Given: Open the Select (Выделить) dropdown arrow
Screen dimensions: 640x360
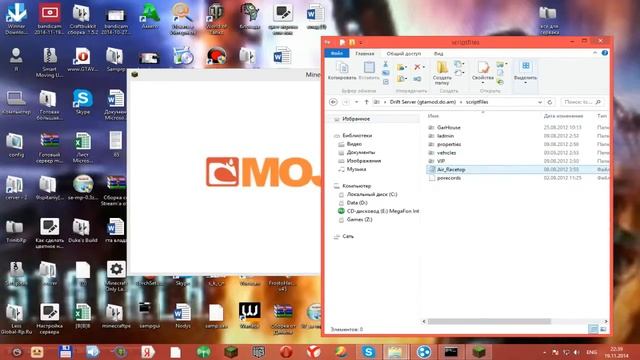Looking at the screenshot, I should coord(525,83).
